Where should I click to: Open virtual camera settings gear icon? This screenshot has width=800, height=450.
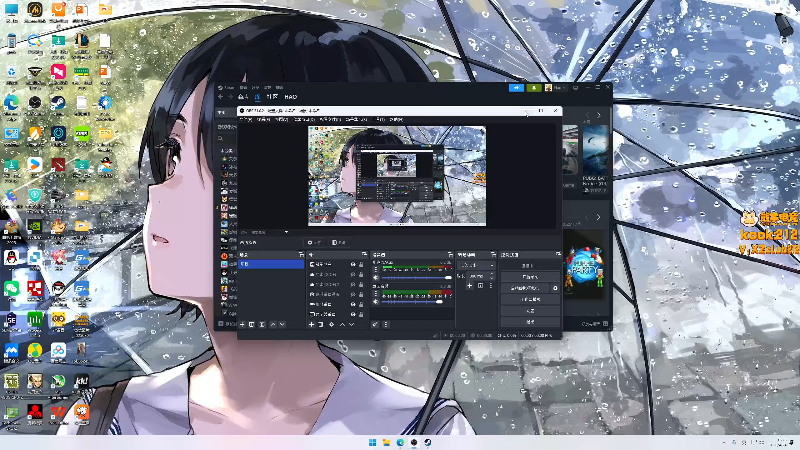pos(555,288)
